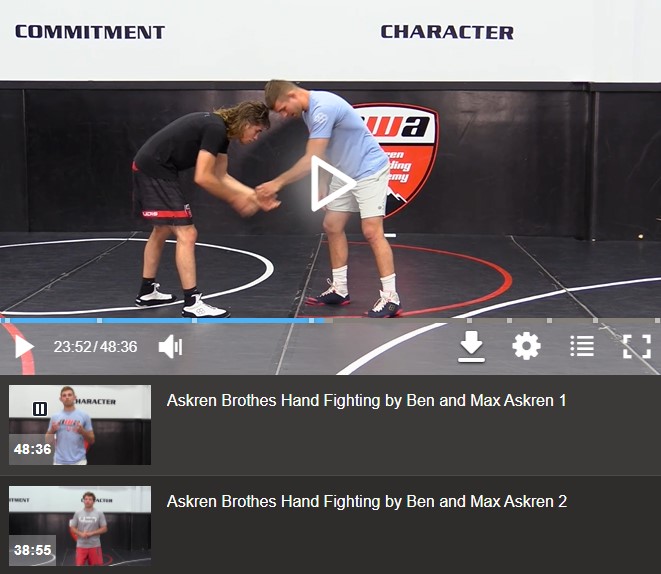Click the small play button in control bar
The height and width of the screenshot is (574, 661).
click(x=24, y=347)
